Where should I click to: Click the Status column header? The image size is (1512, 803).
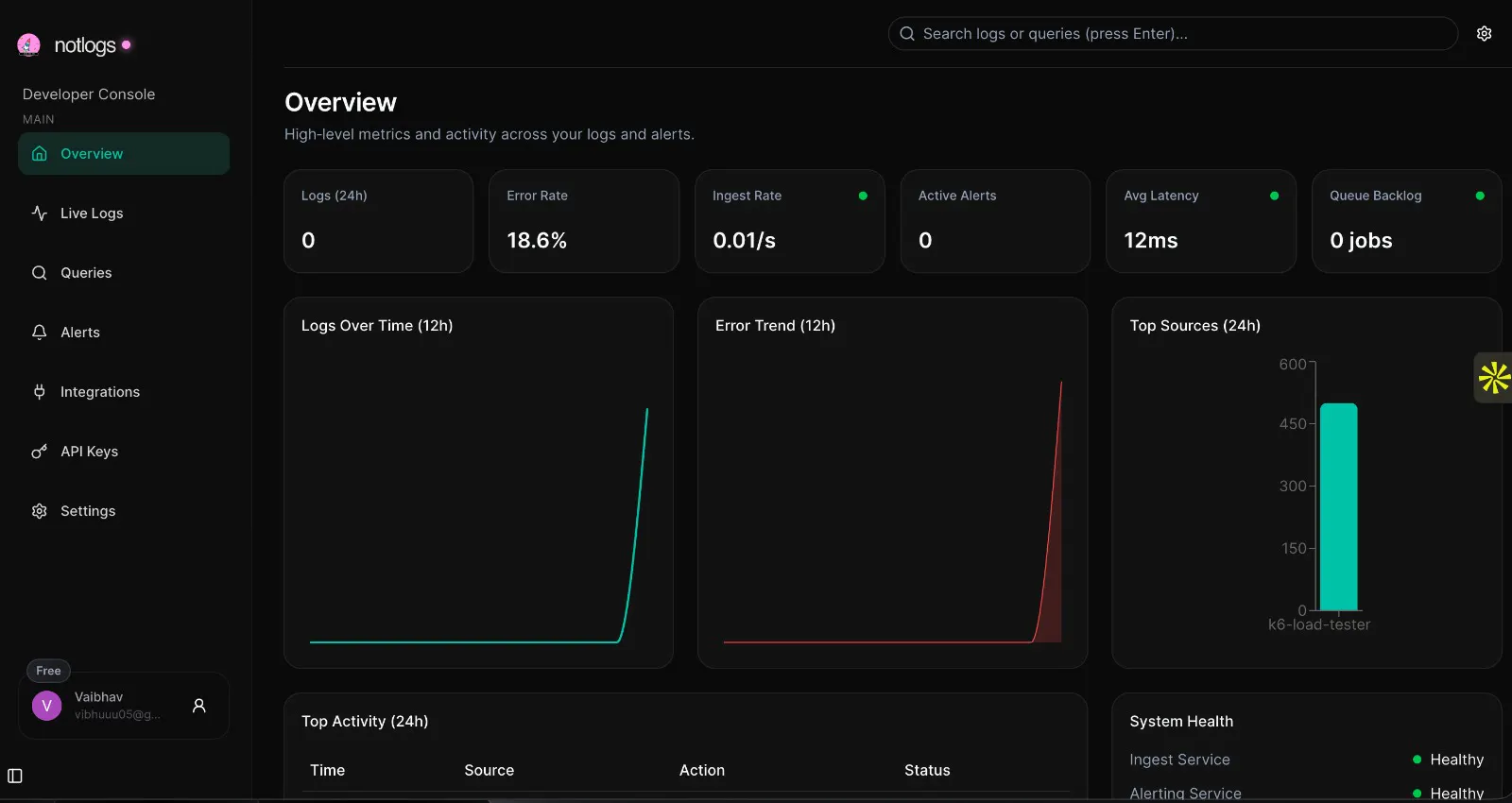(927, 770)
